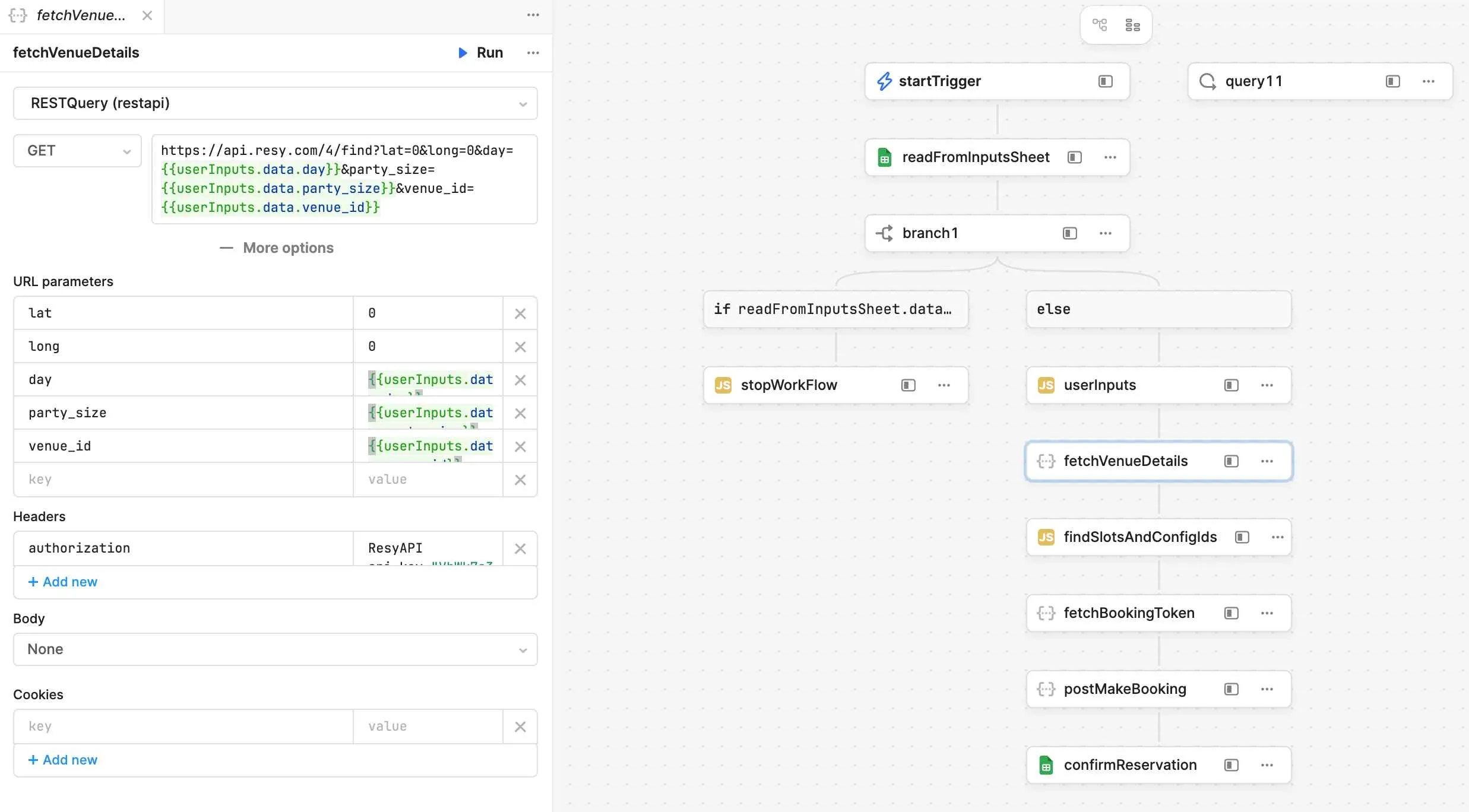The image size is (1469, 812).
Task: Click the findSlotsAndConfigIds JS icon
Action: click(1046, 537)
